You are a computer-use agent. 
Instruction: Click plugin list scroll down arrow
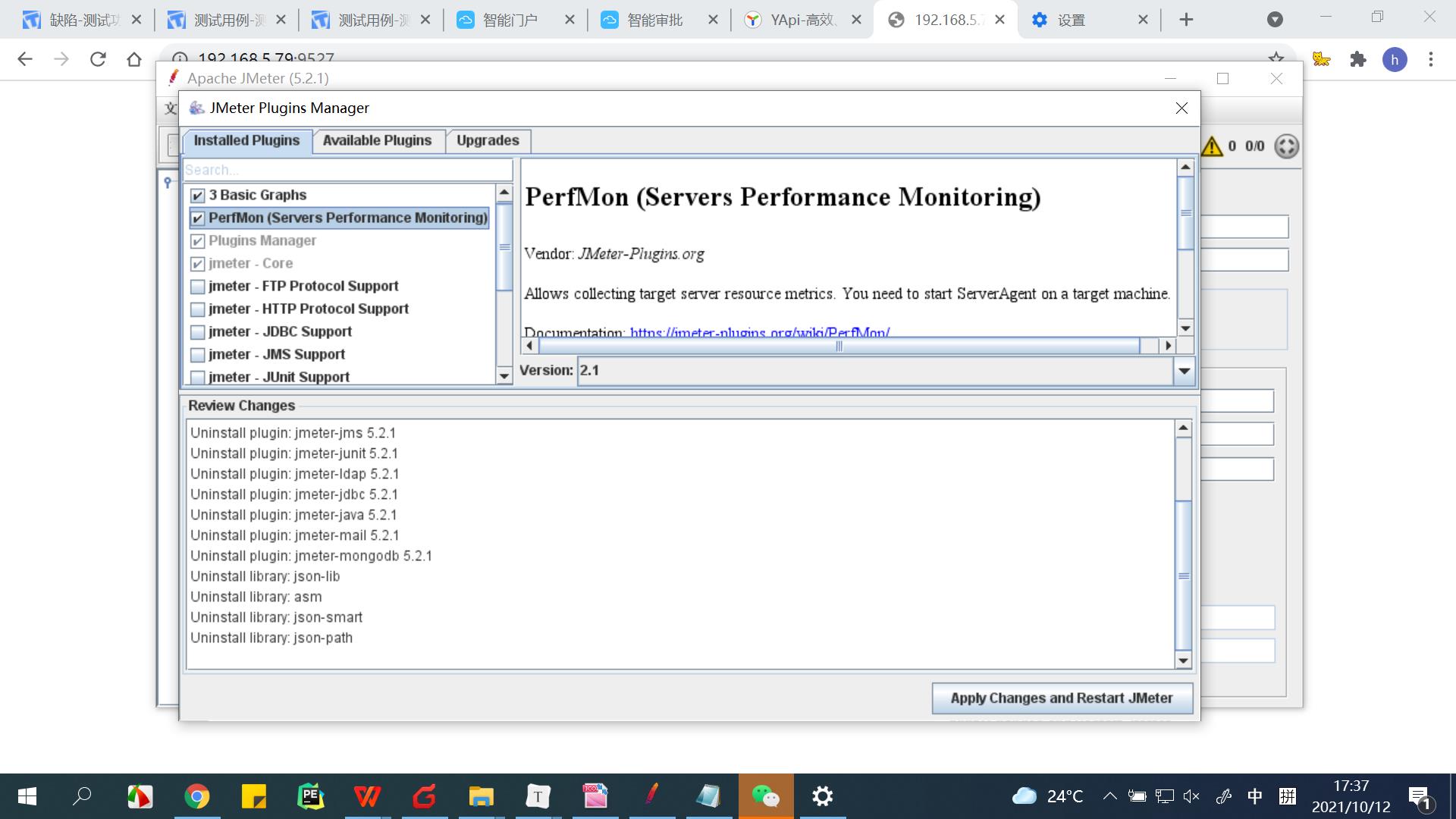[504, 376]
